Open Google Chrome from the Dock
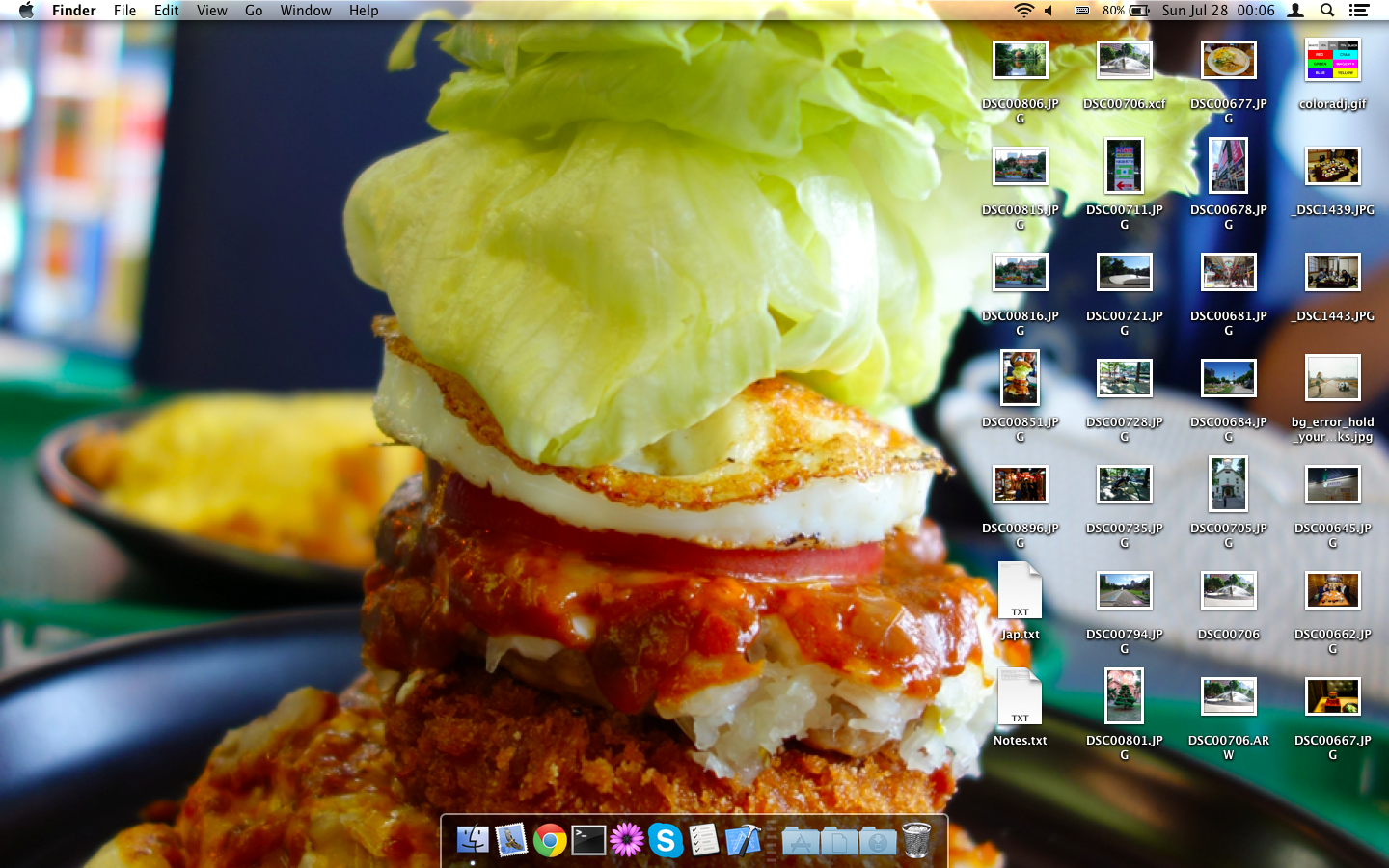This screenshot has width=1389, height=868. click(550, 841)
